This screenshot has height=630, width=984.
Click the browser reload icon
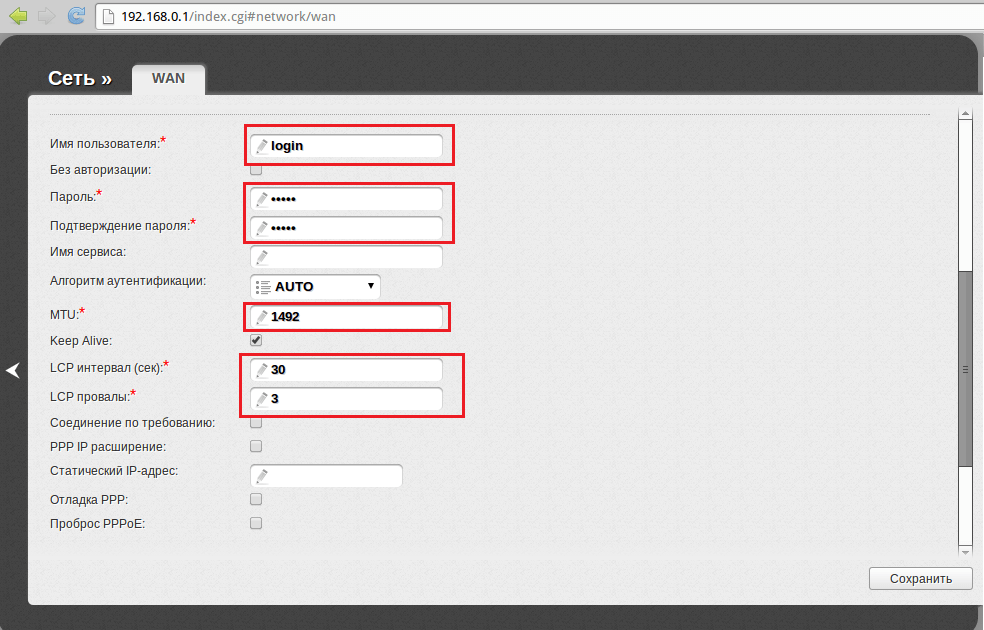point(76,16)
